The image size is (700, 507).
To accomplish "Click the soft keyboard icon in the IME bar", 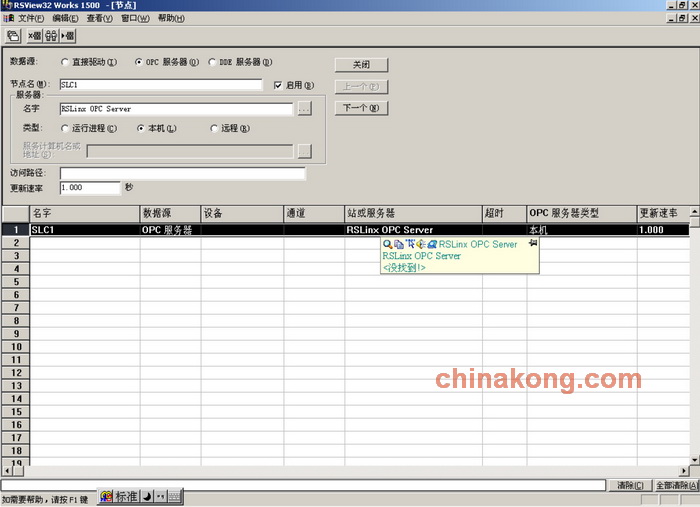I will [x=175, y=496].
